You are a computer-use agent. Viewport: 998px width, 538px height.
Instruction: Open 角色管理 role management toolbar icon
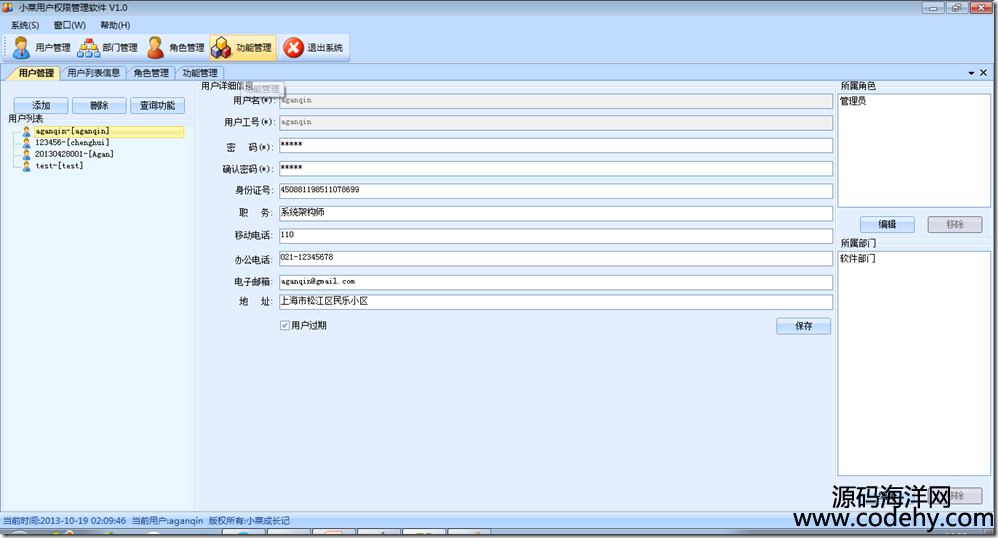[176, 47]
